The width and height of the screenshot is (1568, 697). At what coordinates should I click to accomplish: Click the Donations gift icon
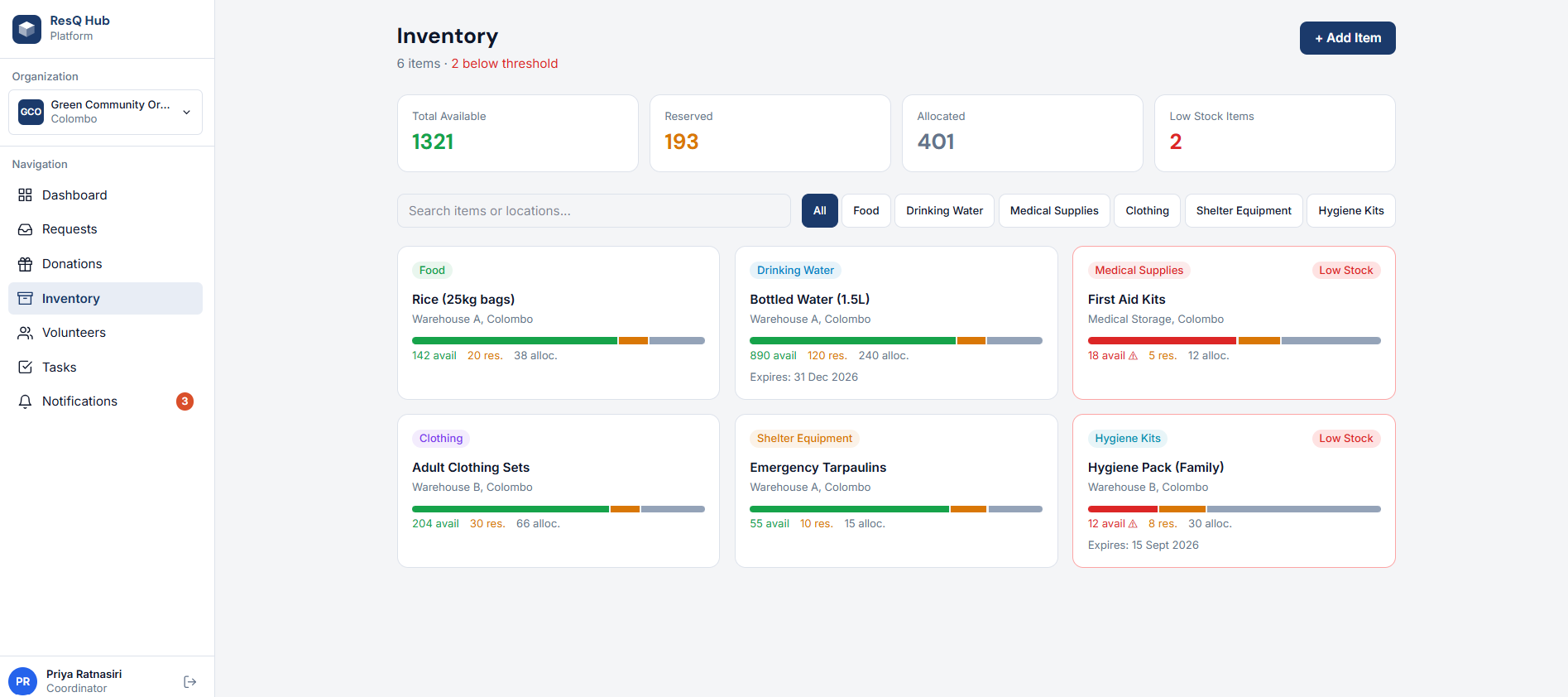[26, 264]
